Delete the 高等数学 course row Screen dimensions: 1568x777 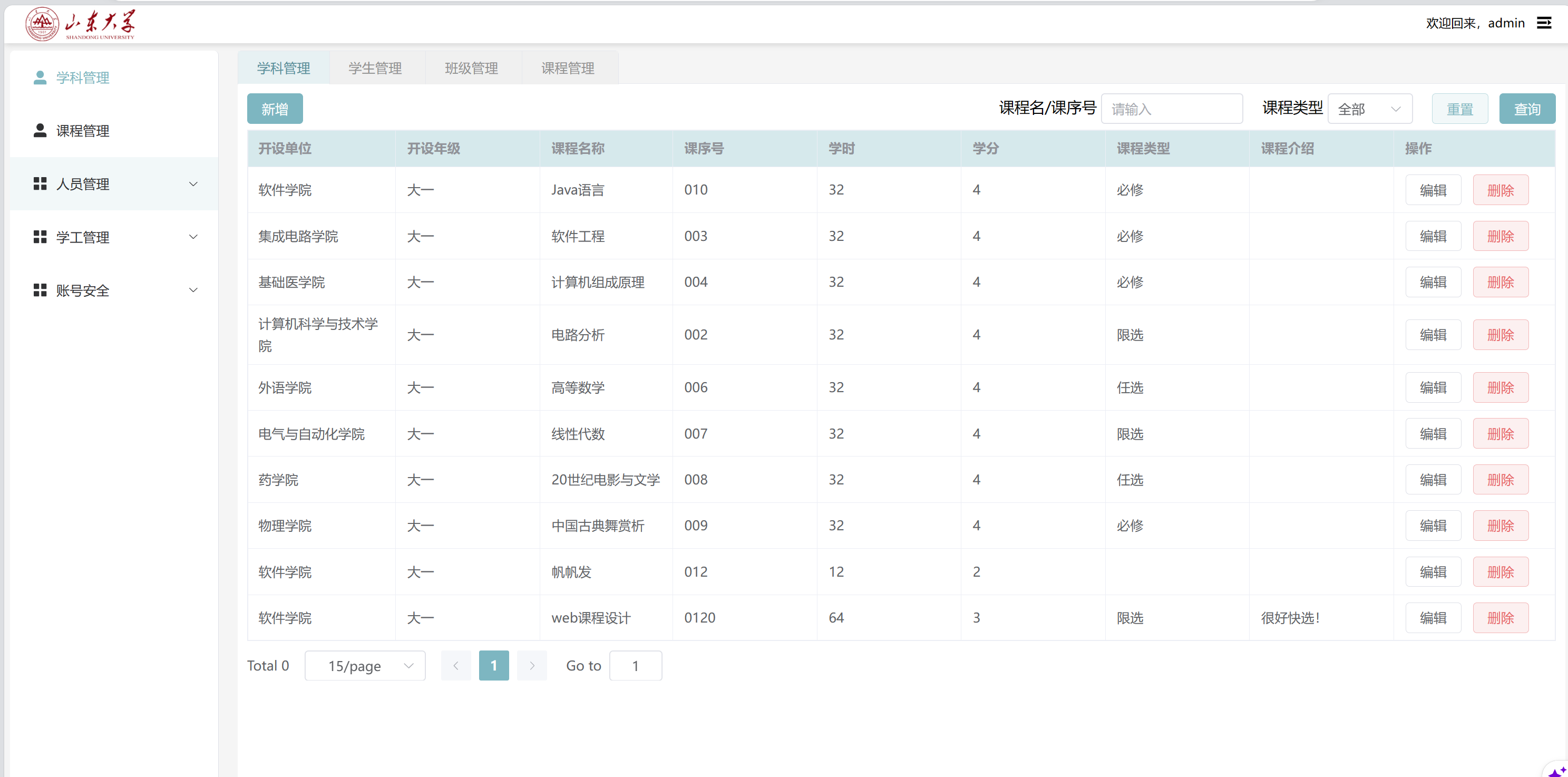pos(1501,387)
